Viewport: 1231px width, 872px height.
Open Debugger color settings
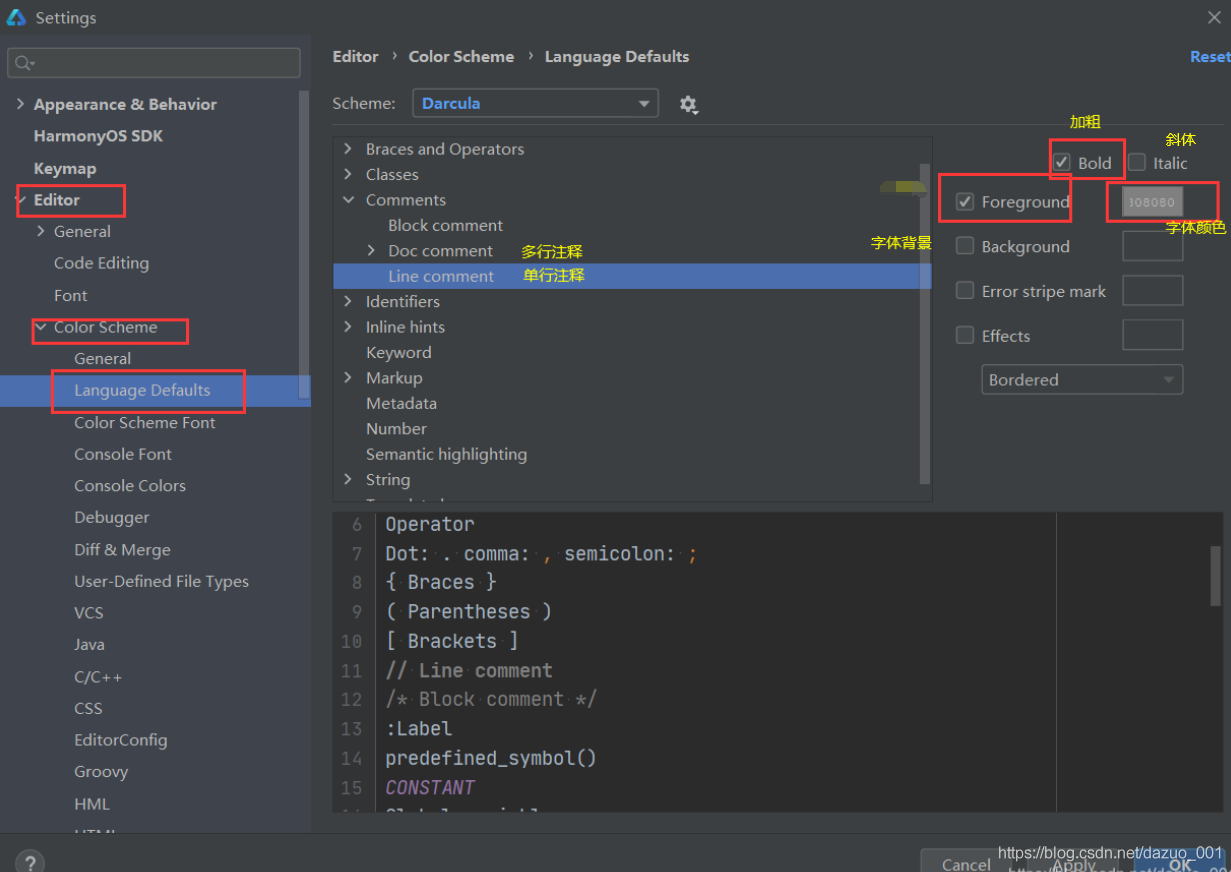[x=111, y=517]
